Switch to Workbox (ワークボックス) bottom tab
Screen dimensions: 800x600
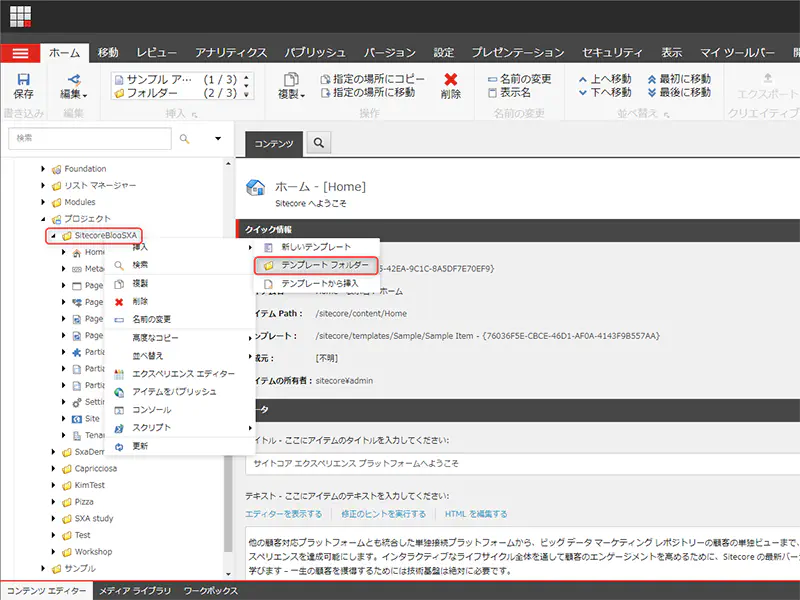[211, 591]
